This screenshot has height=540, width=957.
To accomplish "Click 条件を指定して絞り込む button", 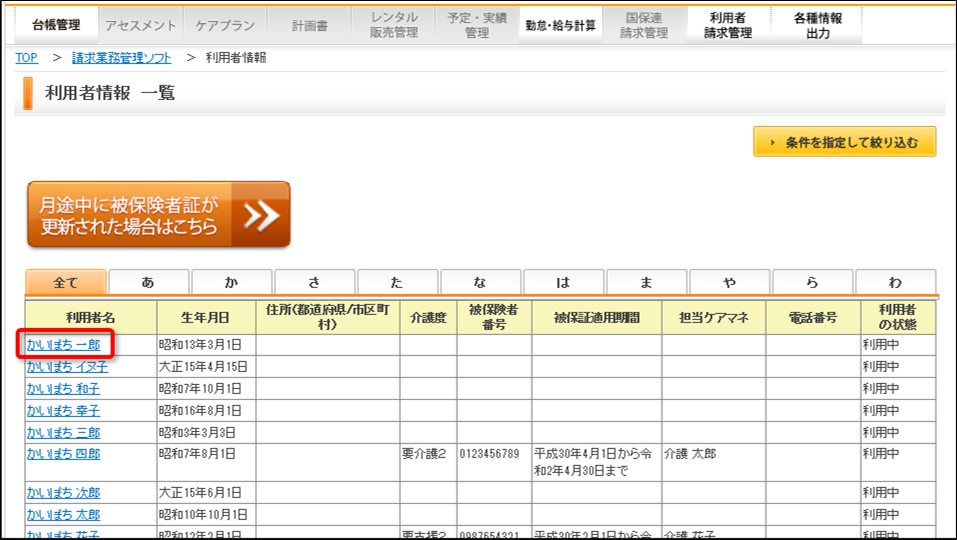I will point(844,142).
